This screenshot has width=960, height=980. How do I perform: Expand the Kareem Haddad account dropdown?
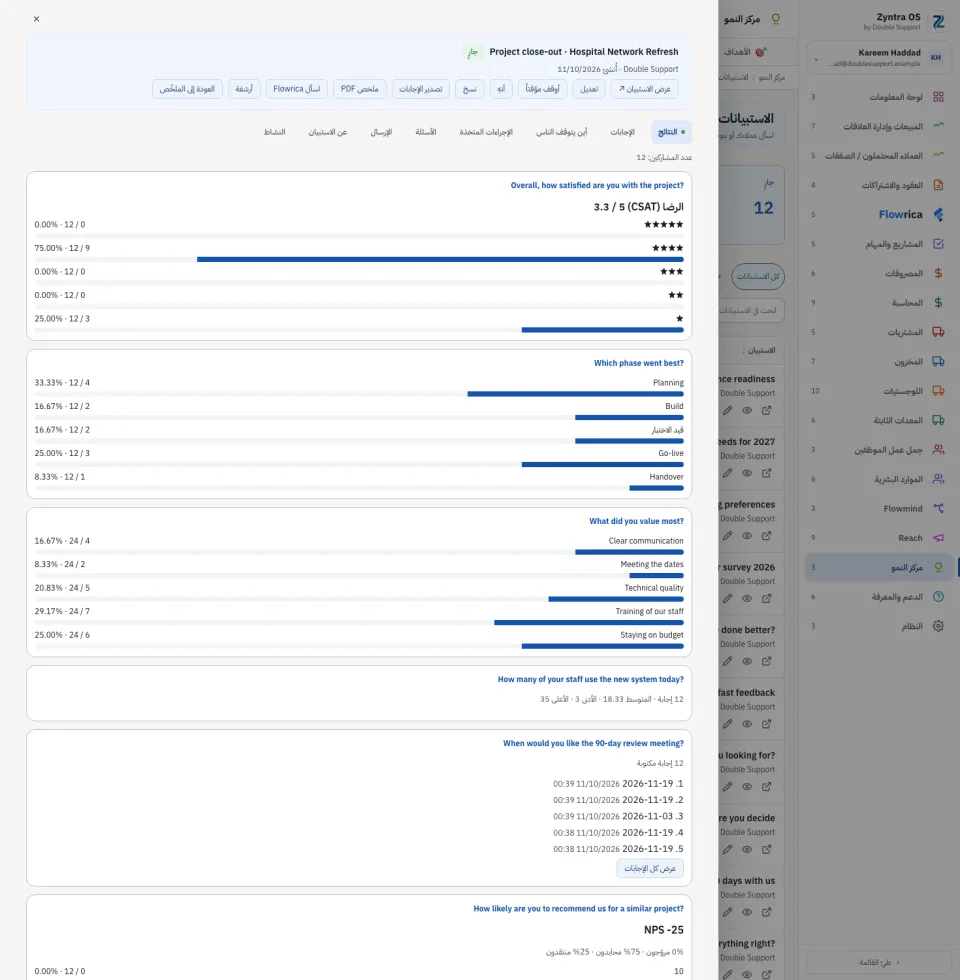tap(816, 59)
